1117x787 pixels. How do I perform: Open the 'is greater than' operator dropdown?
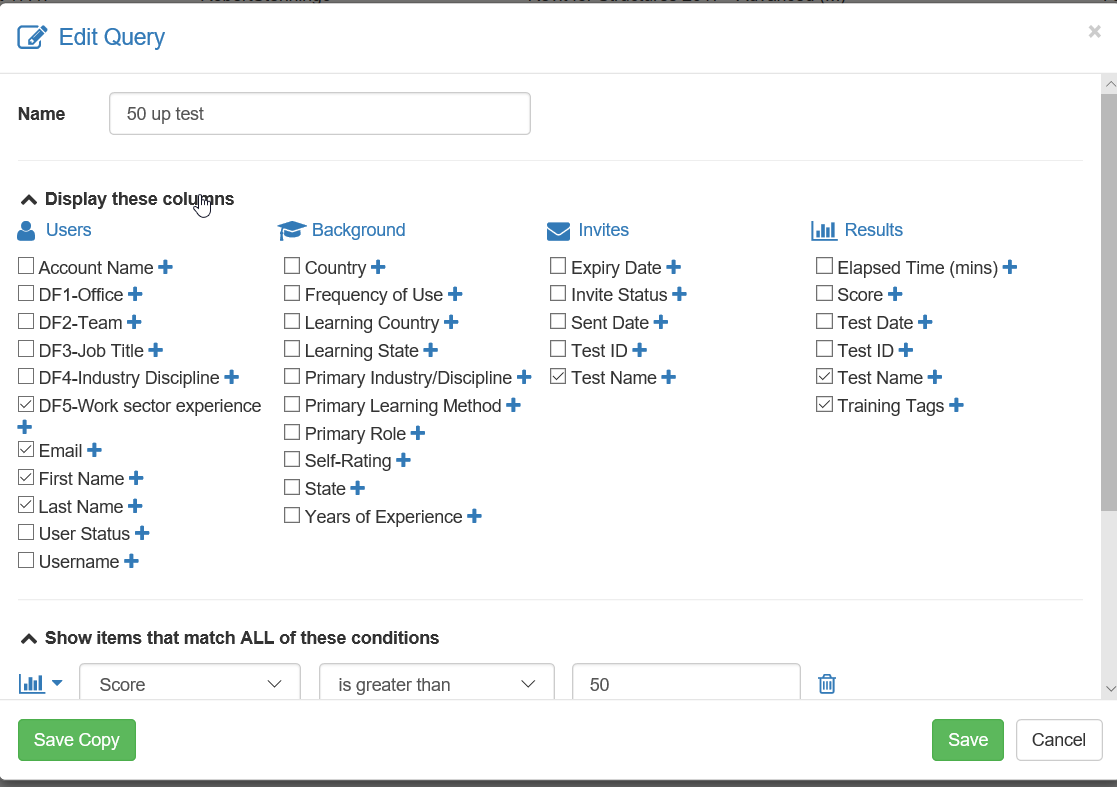pyautogui.click(x=436, y=684)
